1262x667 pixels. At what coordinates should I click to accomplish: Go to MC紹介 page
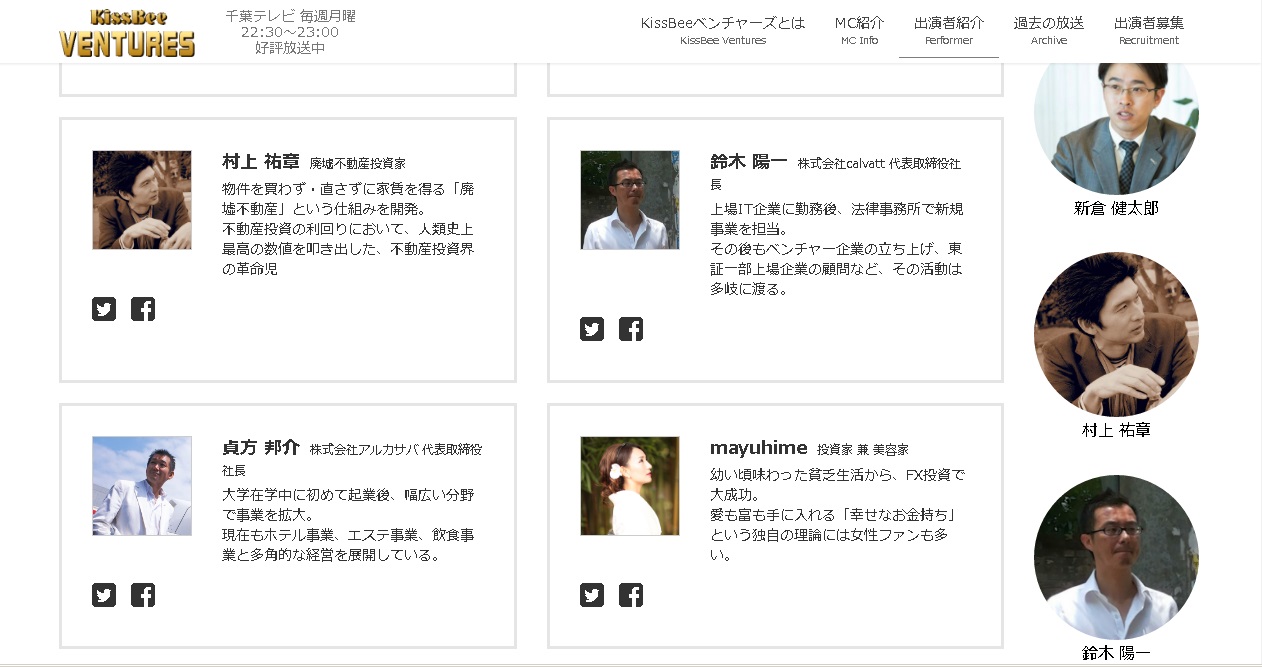click(x=859, y=30)
